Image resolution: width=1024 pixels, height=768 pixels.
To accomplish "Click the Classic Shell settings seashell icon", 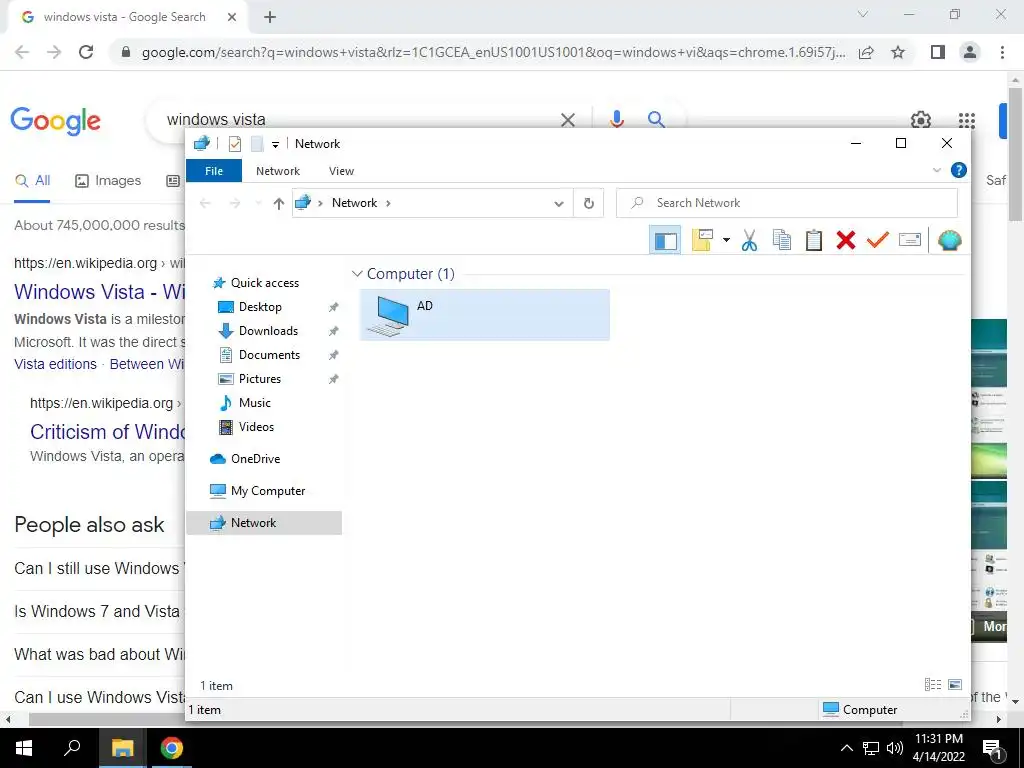I will (x=950, y=240).
